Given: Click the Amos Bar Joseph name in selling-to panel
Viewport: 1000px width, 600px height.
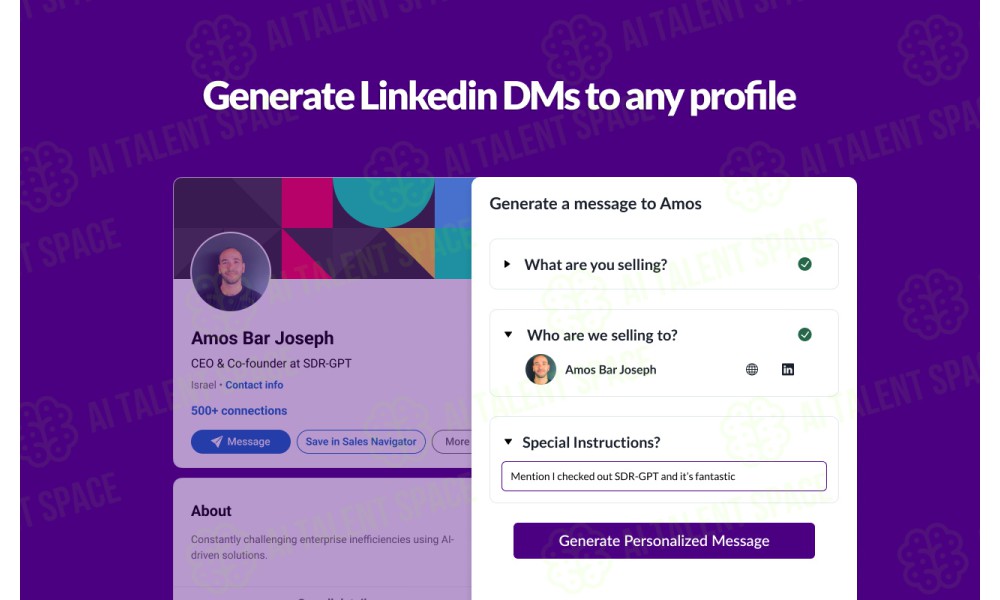Looking at the screenshot, I should coord(610,370).
